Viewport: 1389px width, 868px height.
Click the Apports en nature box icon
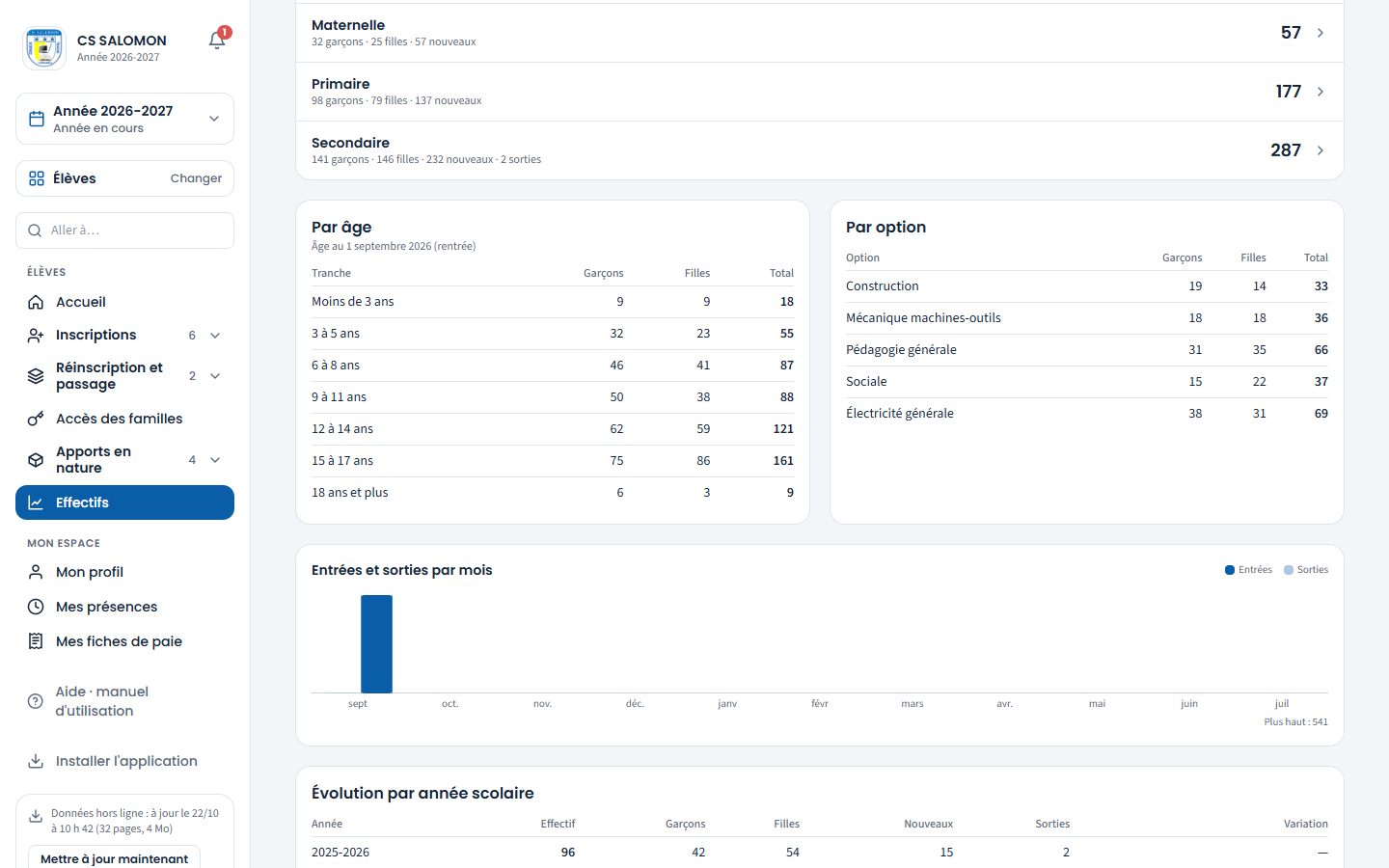[36, 460]
